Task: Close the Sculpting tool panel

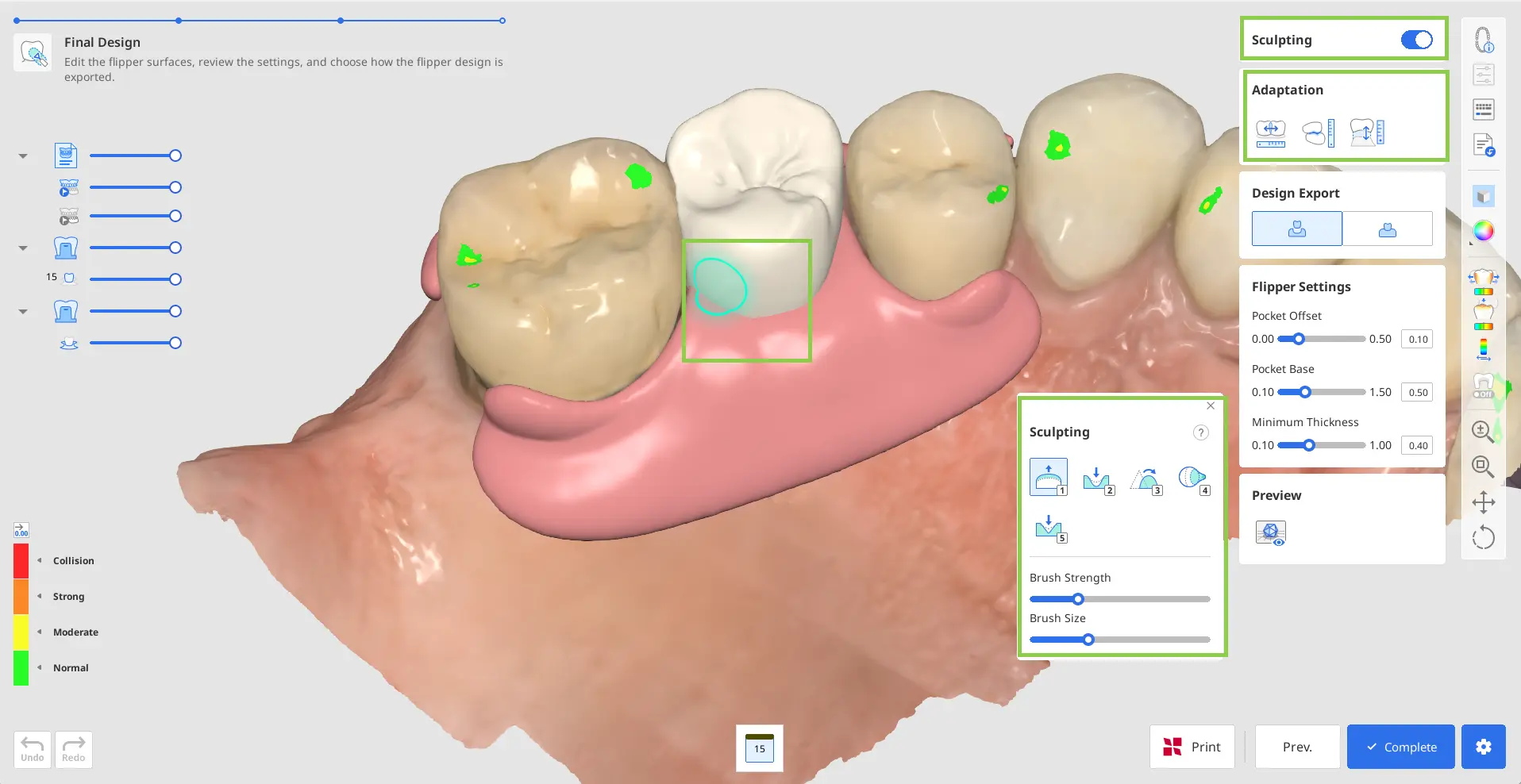Action: pos(1211,405)
